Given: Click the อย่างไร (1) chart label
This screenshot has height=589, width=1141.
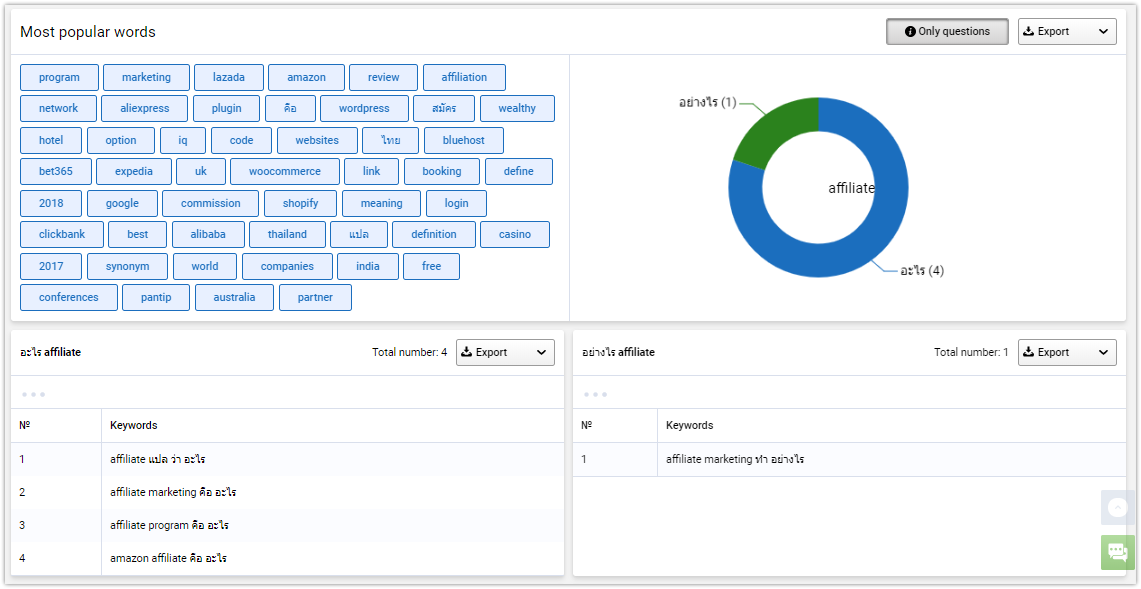Looking at the screenshot, I should tap(707, 103).
